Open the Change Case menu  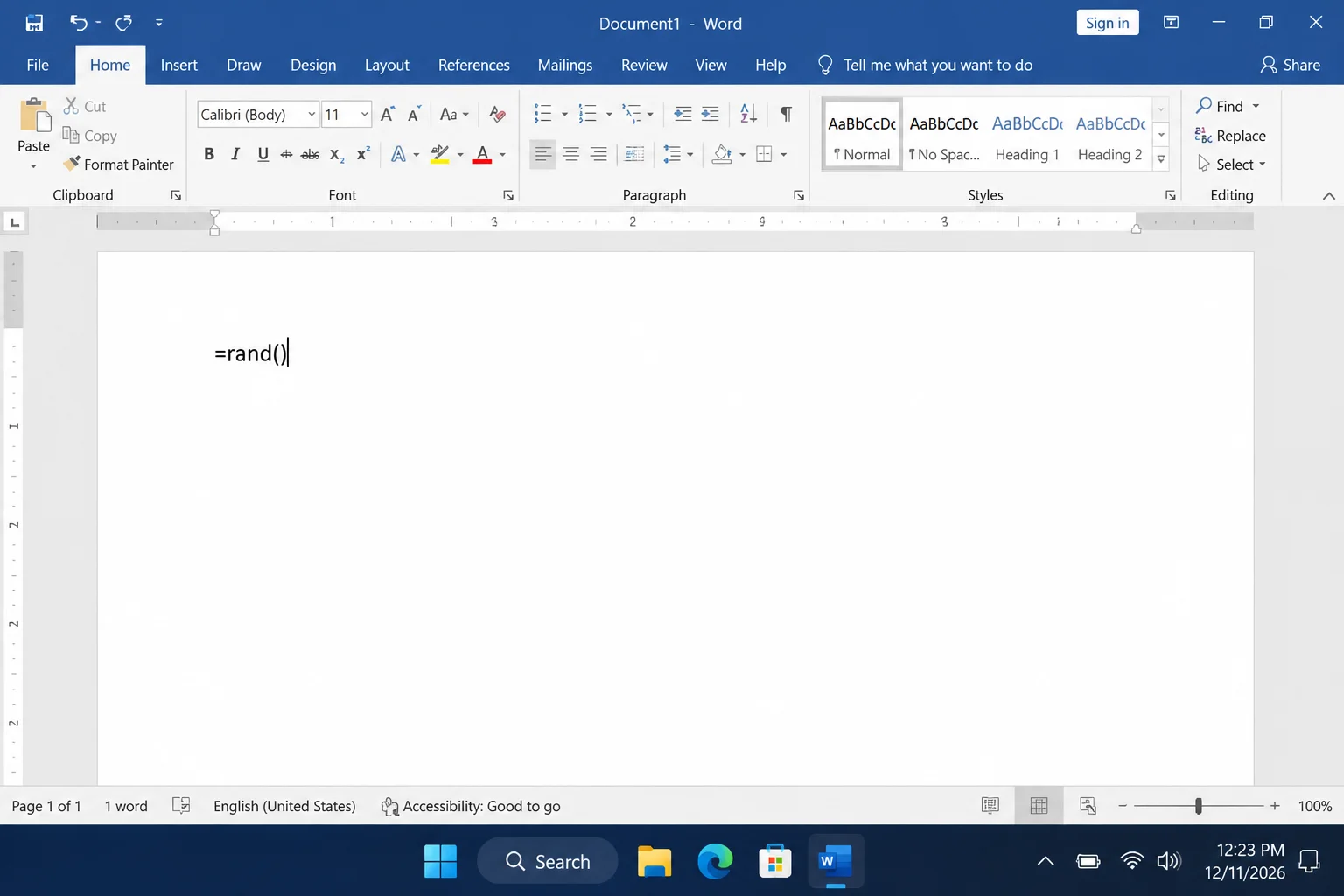click(454, 115)
